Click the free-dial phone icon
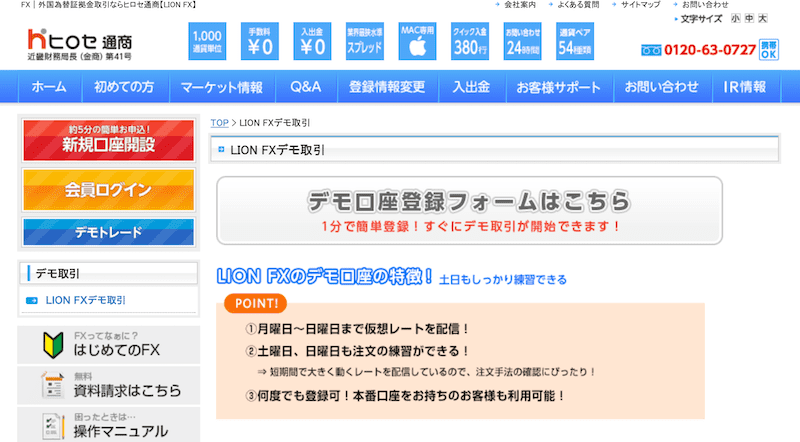This screenshot has height=442, width=800. tap(651, 50)
